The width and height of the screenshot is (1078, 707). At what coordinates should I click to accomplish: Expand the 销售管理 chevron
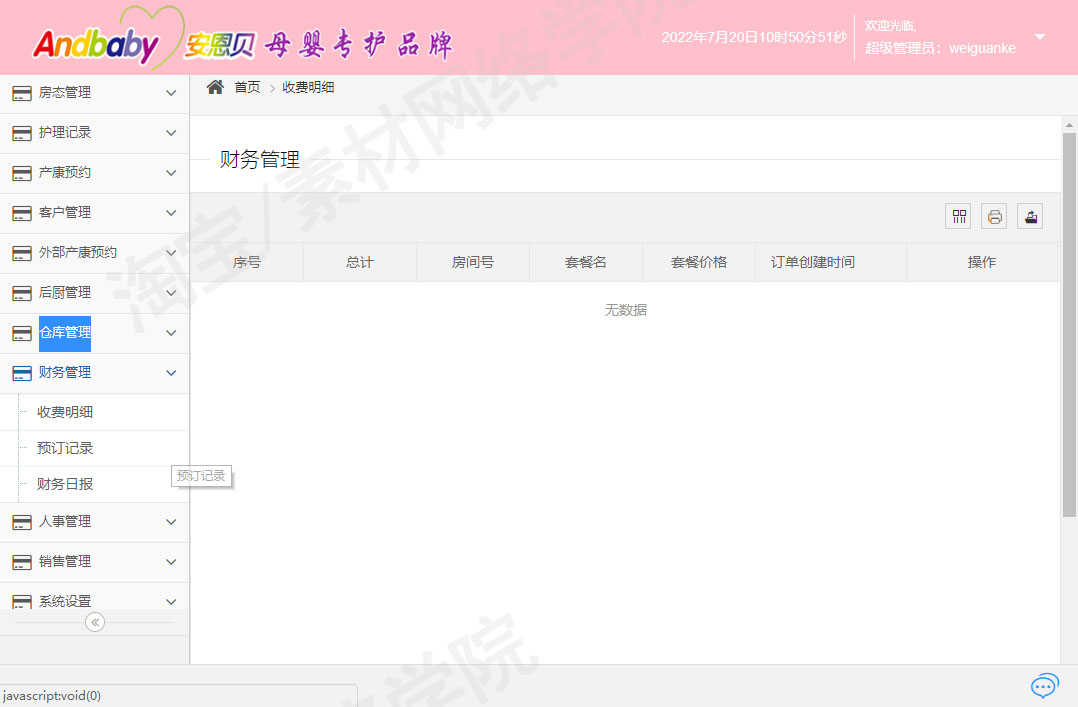pyautogui.click(x=171, y=562)
